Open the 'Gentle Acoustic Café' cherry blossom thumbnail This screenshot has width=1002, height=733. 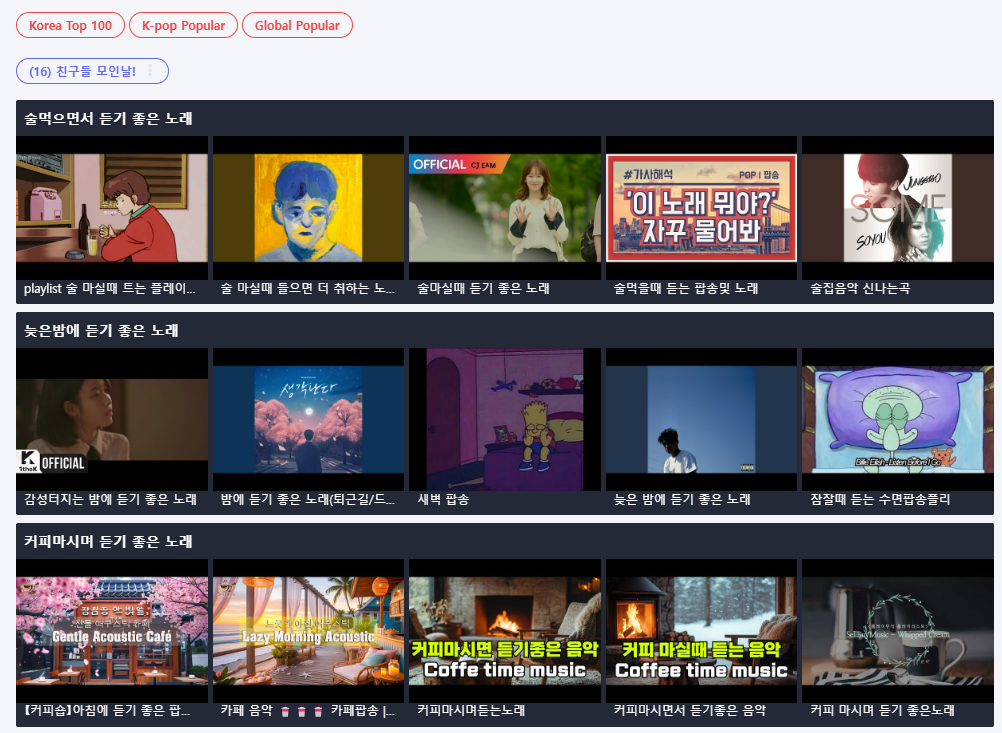[111, 631]
